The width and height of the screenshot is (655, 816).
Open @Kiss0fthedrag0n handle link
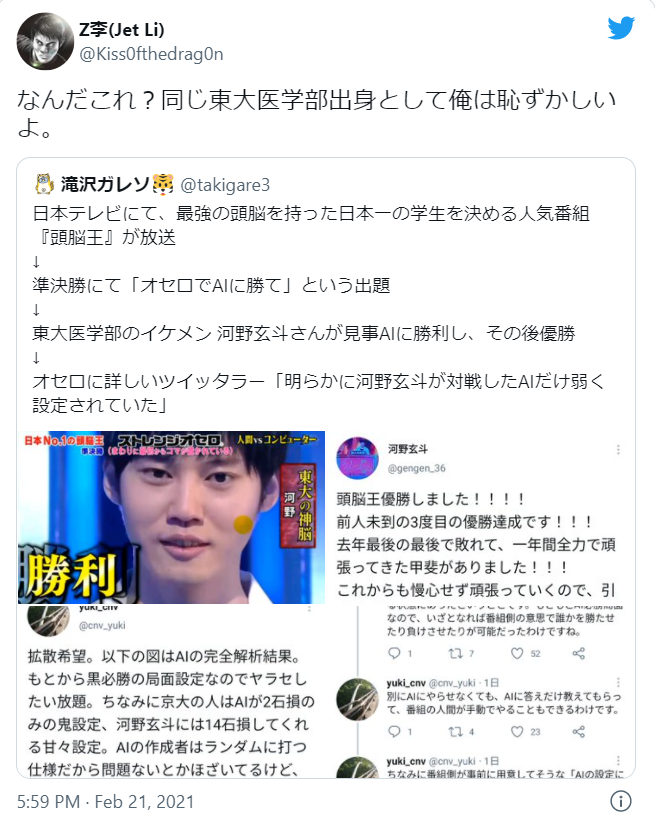point(151,54)
